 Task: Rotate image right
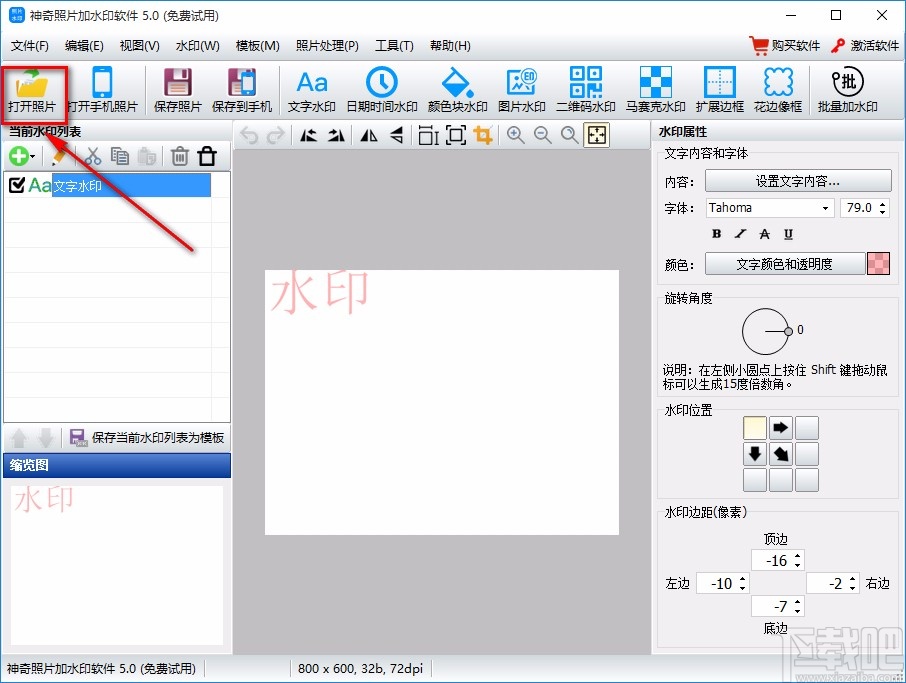[x=336, y=135]
